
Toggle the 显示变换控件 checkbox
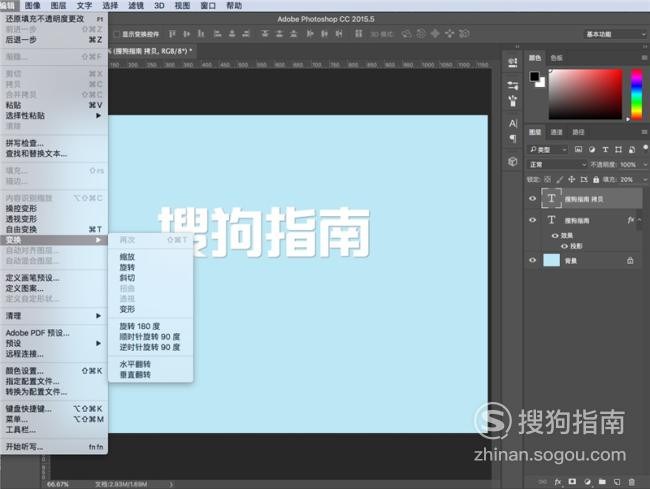(x=117, y=34)
